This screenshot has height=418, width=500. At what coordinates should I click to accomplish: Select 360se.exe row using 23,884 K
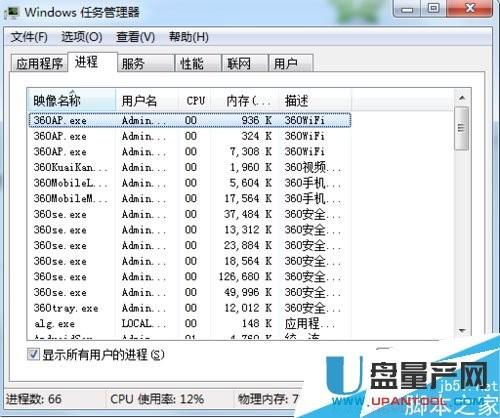click(190, 245)
